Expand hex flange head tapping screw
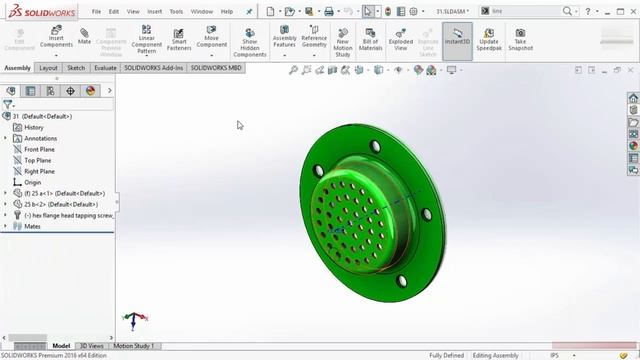 coord(5,215)
